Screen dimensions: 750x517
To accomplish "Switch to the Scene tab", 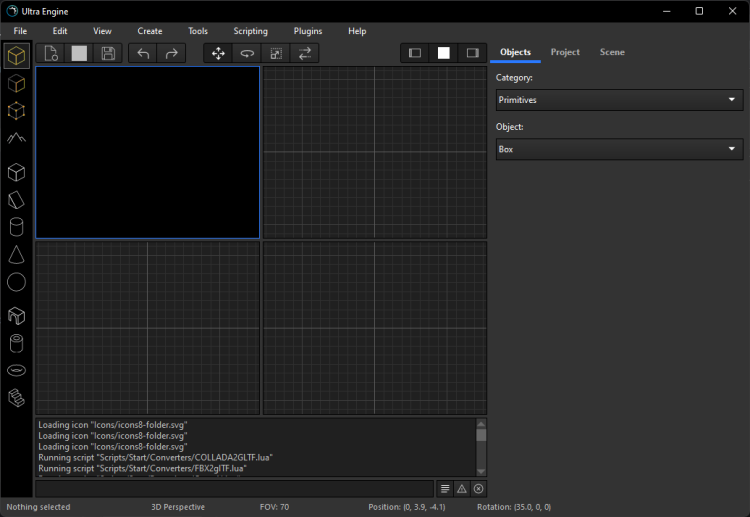I will (612, 52).
